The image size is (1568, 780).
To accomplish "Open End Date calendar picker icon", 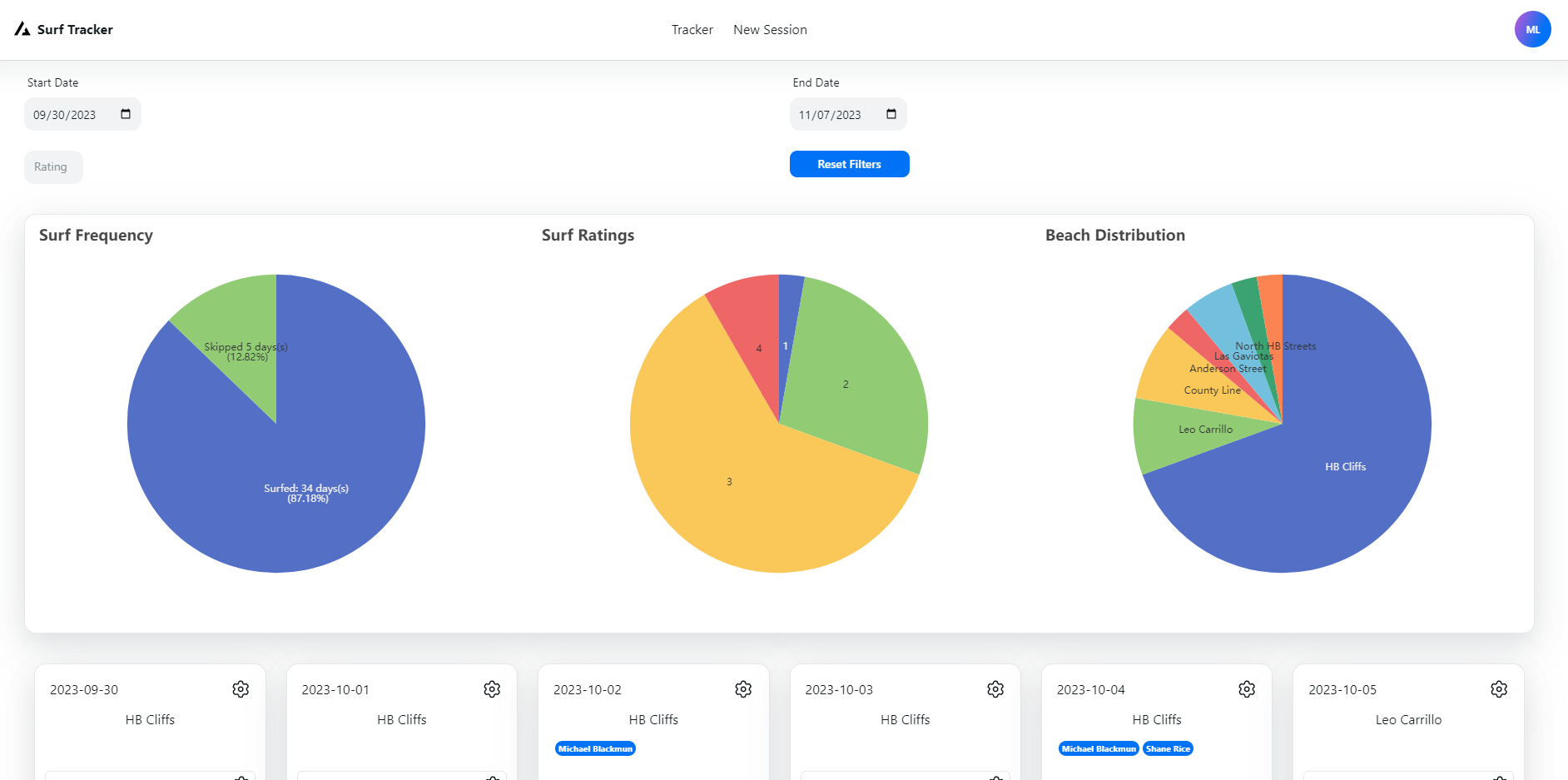I will pyautogui.click(x=891, y=114).
